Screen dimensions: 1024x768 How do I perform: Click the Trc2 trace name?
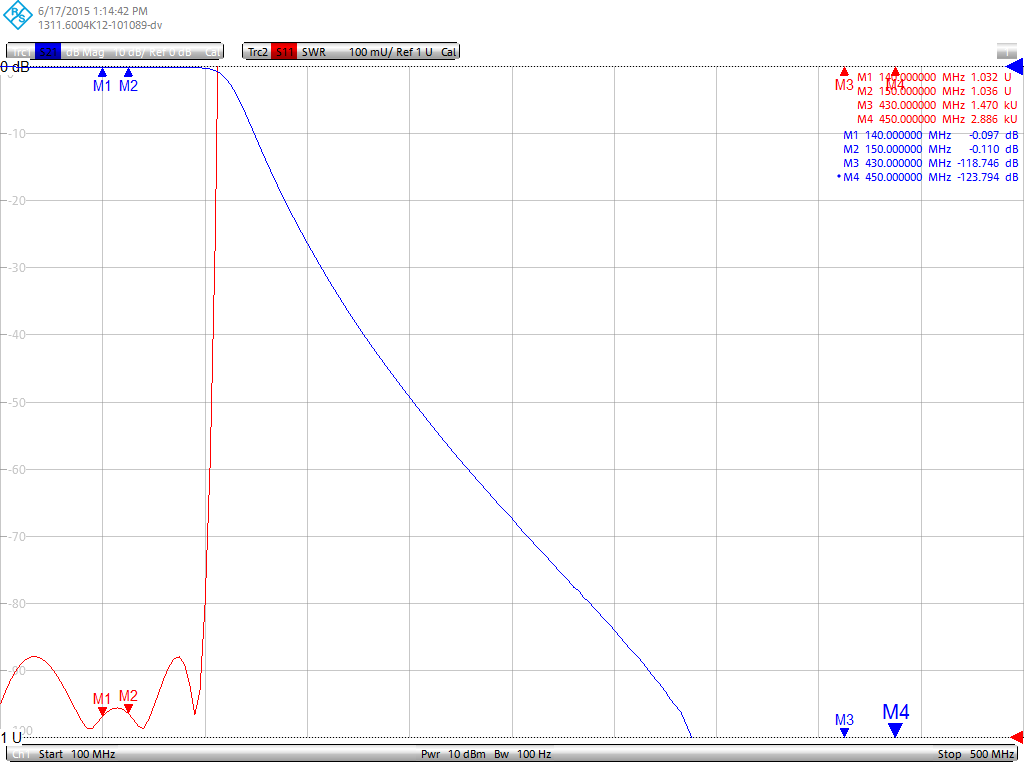tap(257, 52)
